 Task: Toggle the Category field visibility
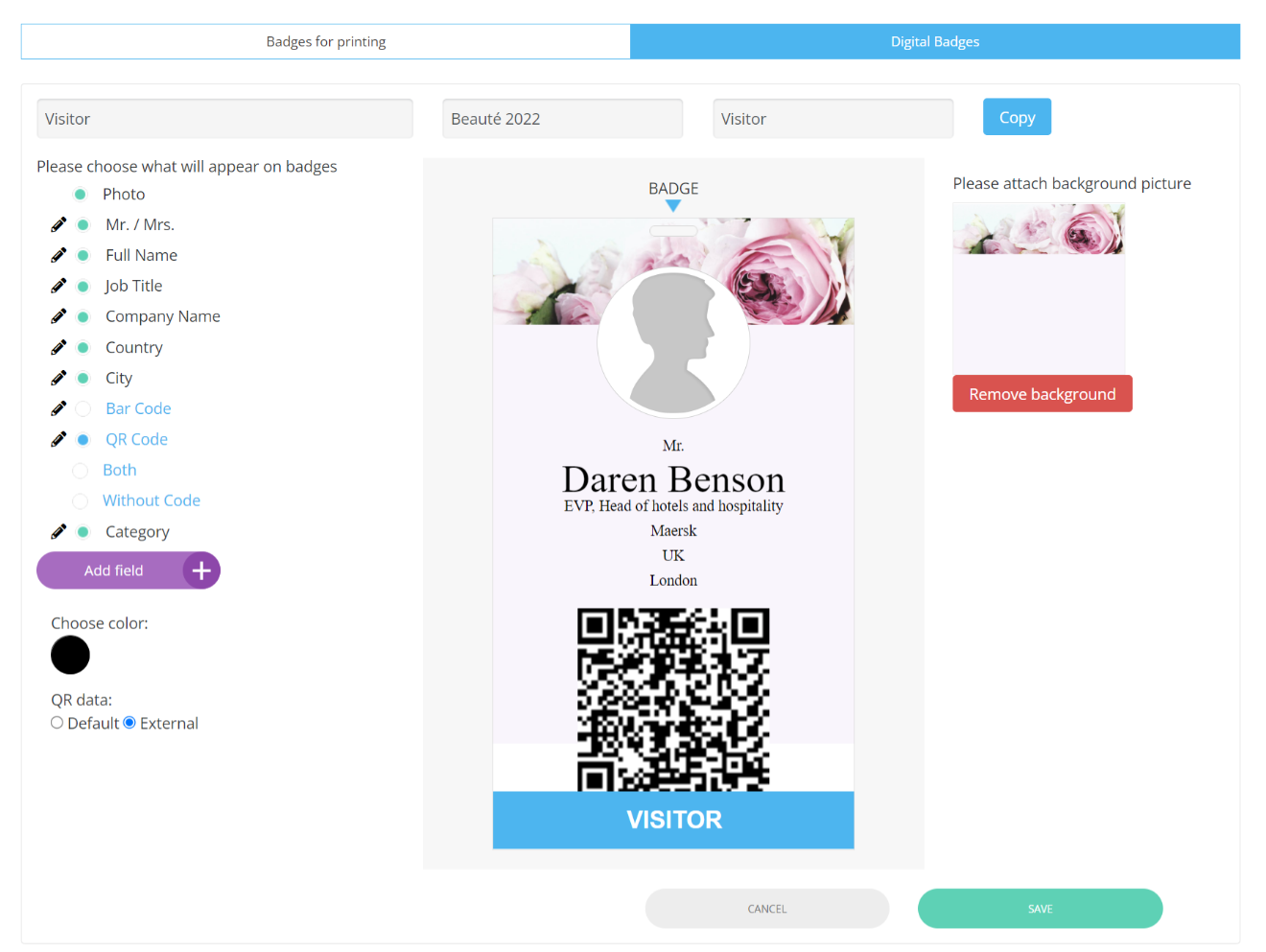[x=83, y=531]
